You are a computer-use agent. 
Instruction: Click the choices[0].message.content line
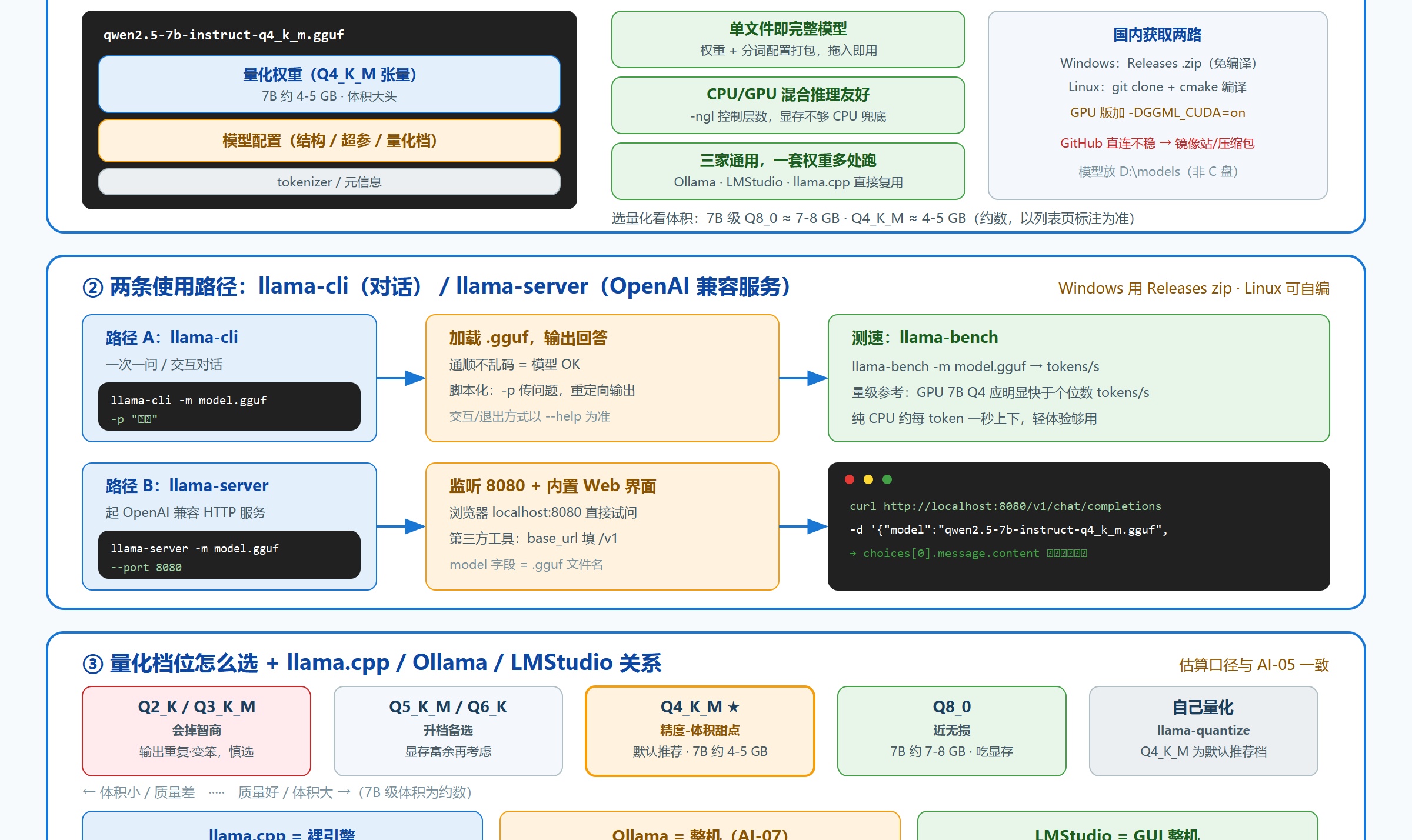point(968,553)
